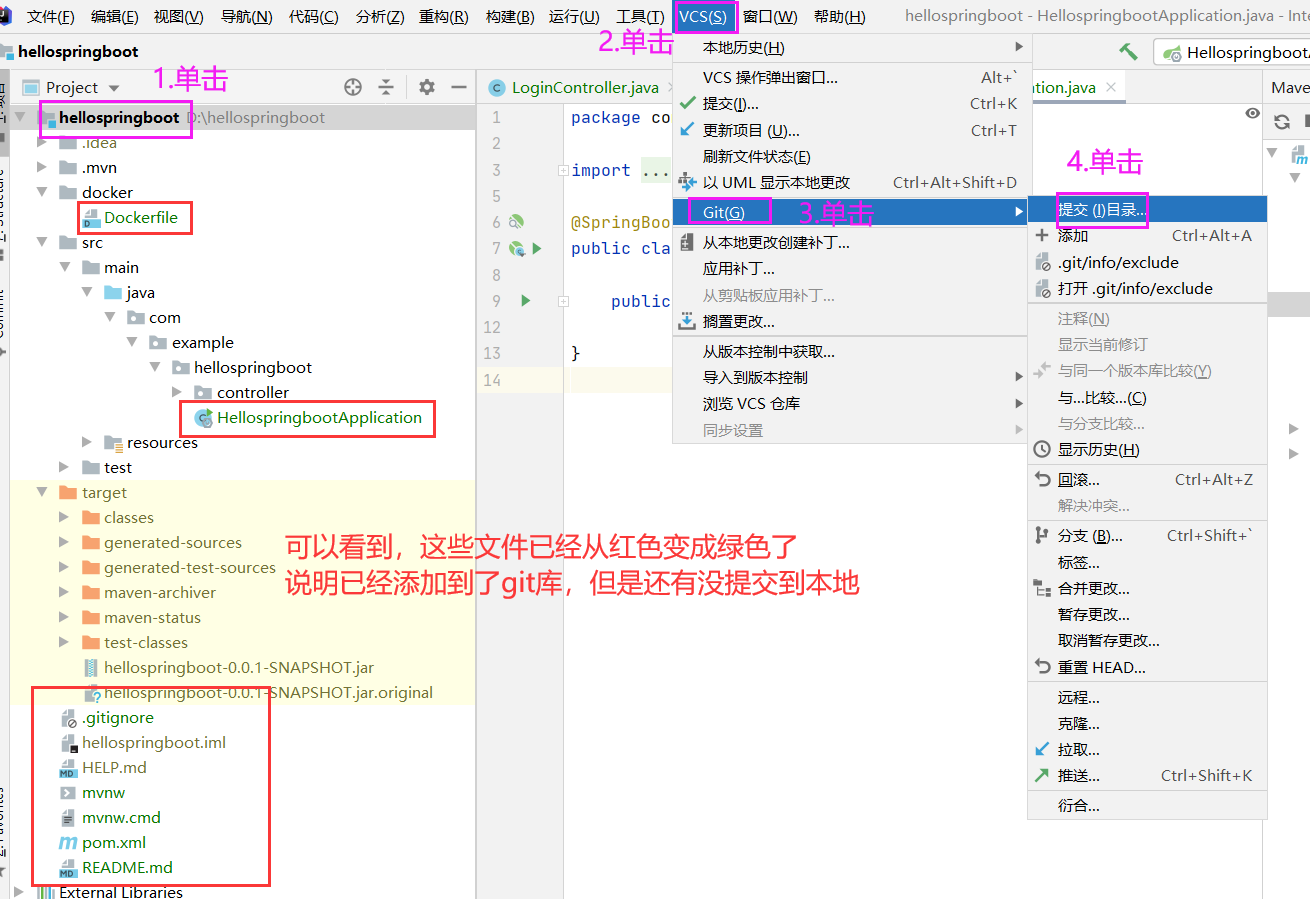Screen dimensions: 1310x899
Task: Open the 文件(F) menu
Action: pos(50,16)
